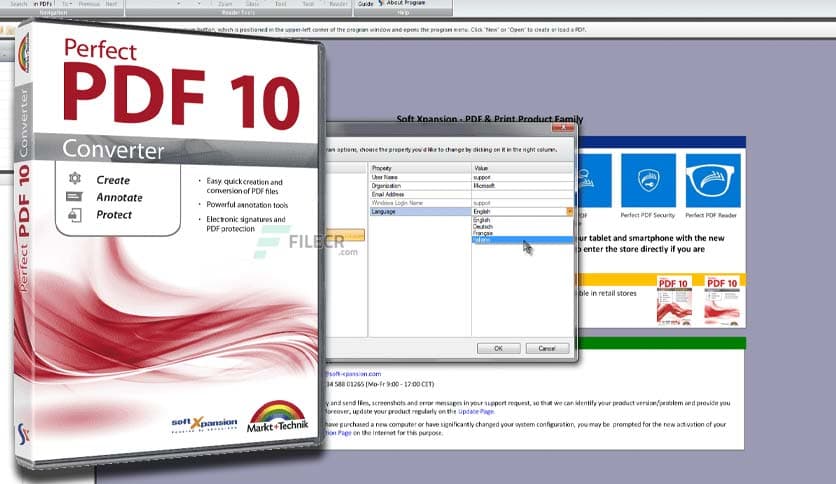Confirm the dialog with the OK button
The height and width of the screenshot is (484, 836).
click(x=499, y=348)
